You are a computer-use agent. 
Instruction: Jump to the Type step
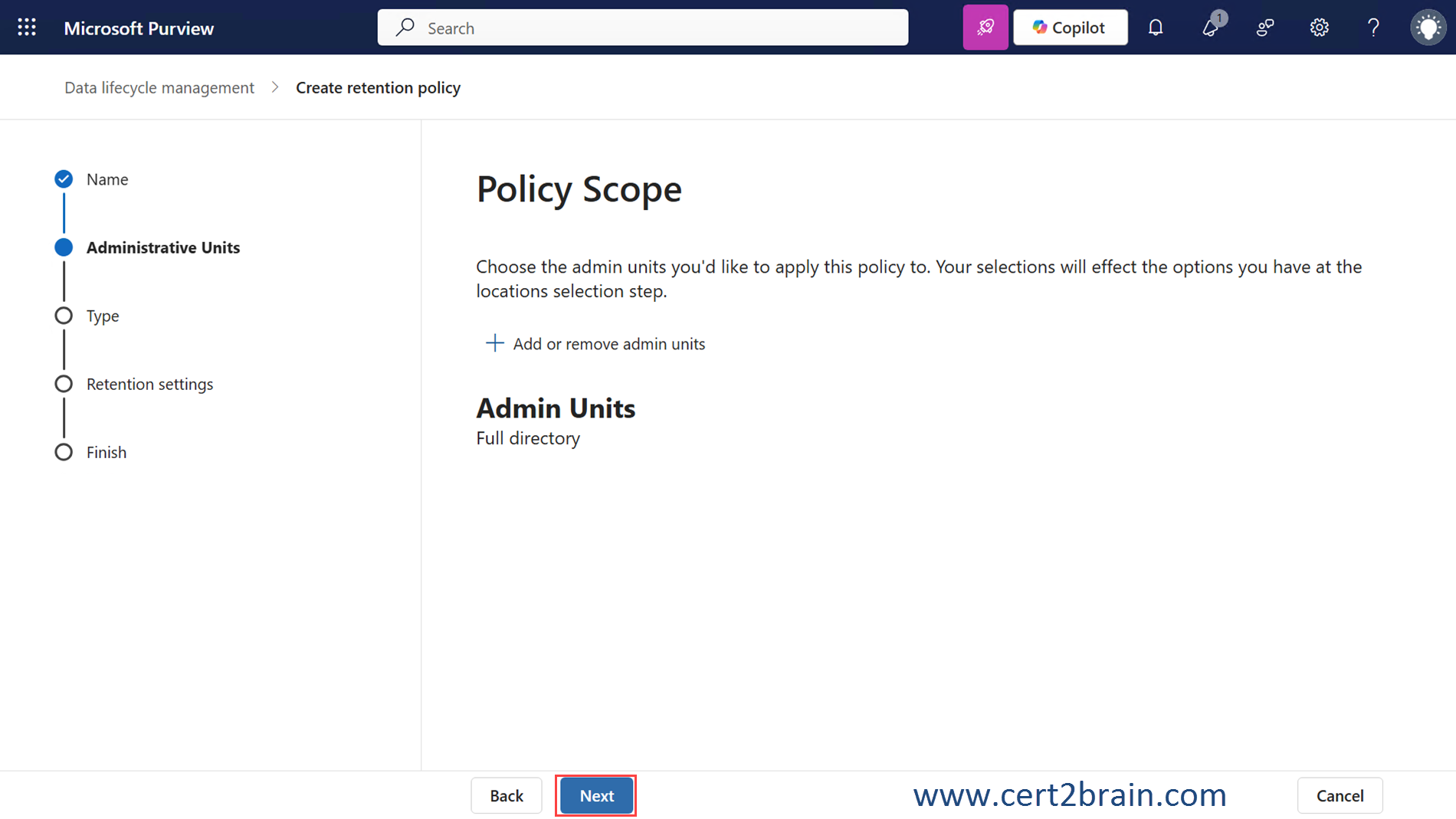tap(102, 316)
